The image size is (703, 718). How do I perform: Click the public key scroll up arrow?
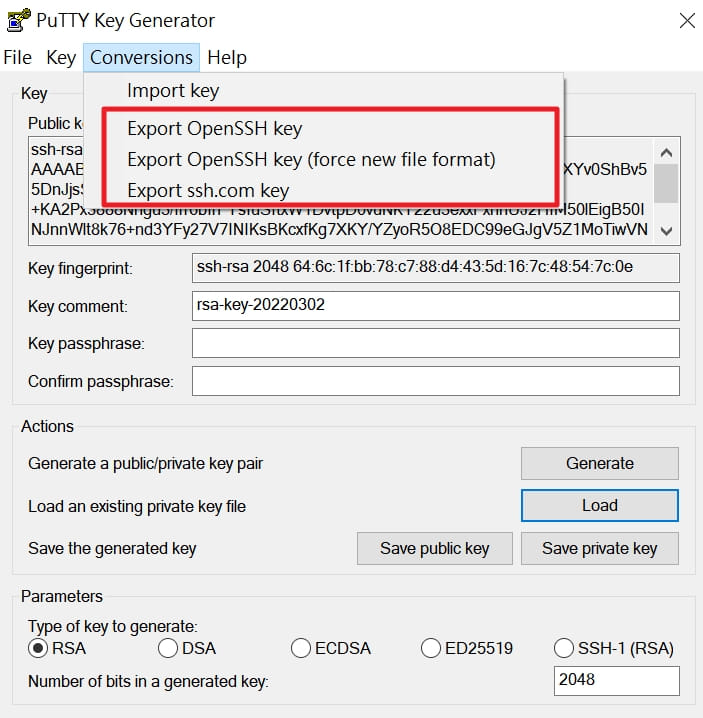point(666,152)
